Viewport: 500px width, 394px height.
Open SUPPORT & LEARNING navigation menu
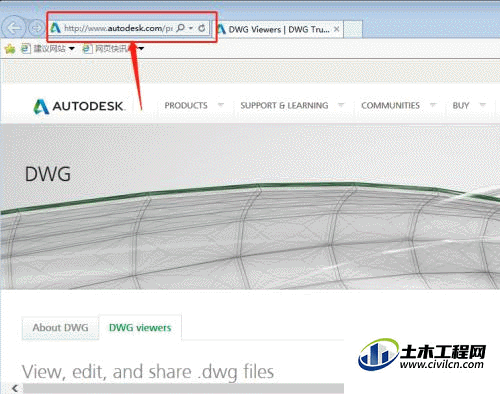tap(284, 106)
